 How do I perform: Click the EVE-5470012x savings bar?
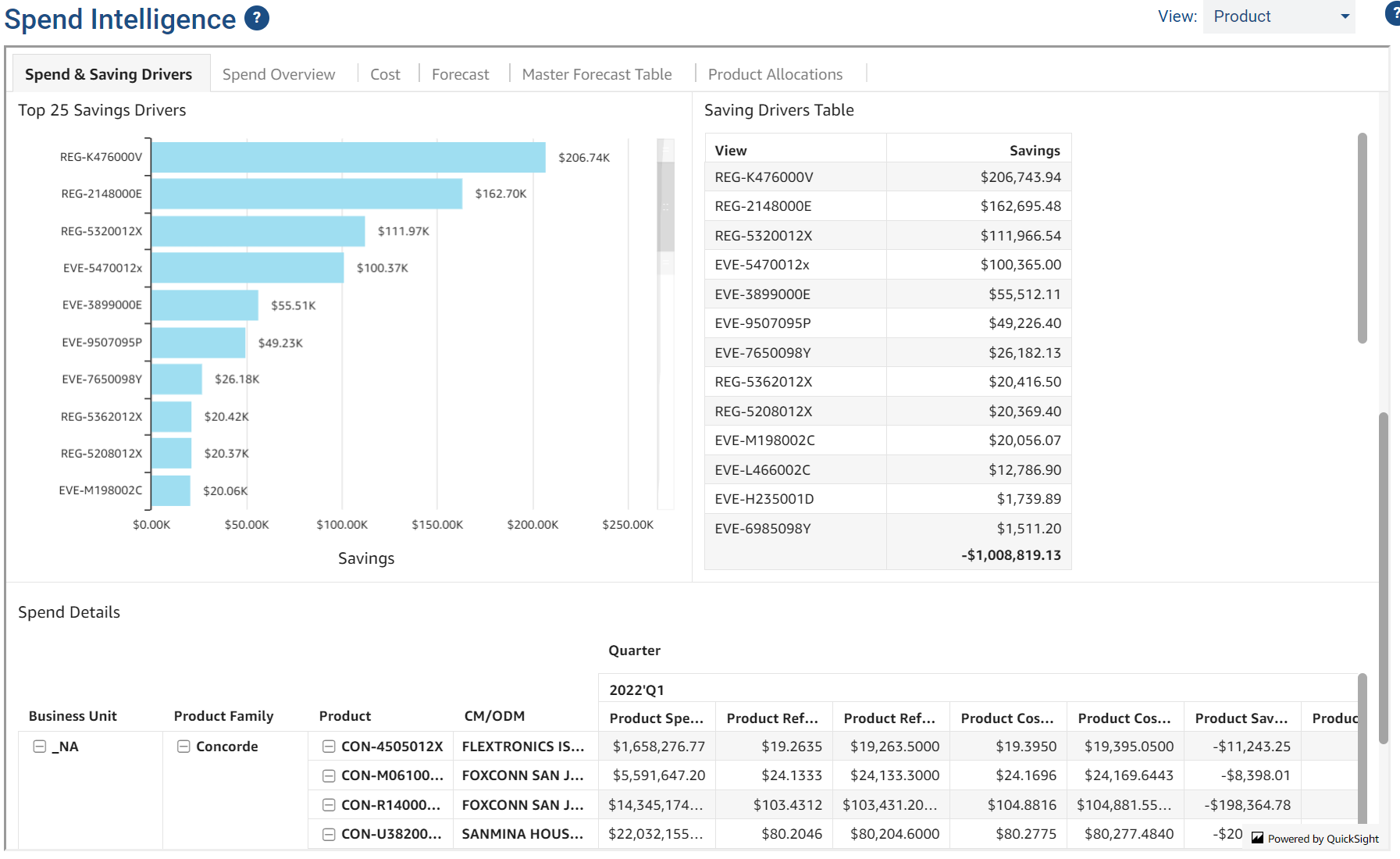(x=248, y=268)
